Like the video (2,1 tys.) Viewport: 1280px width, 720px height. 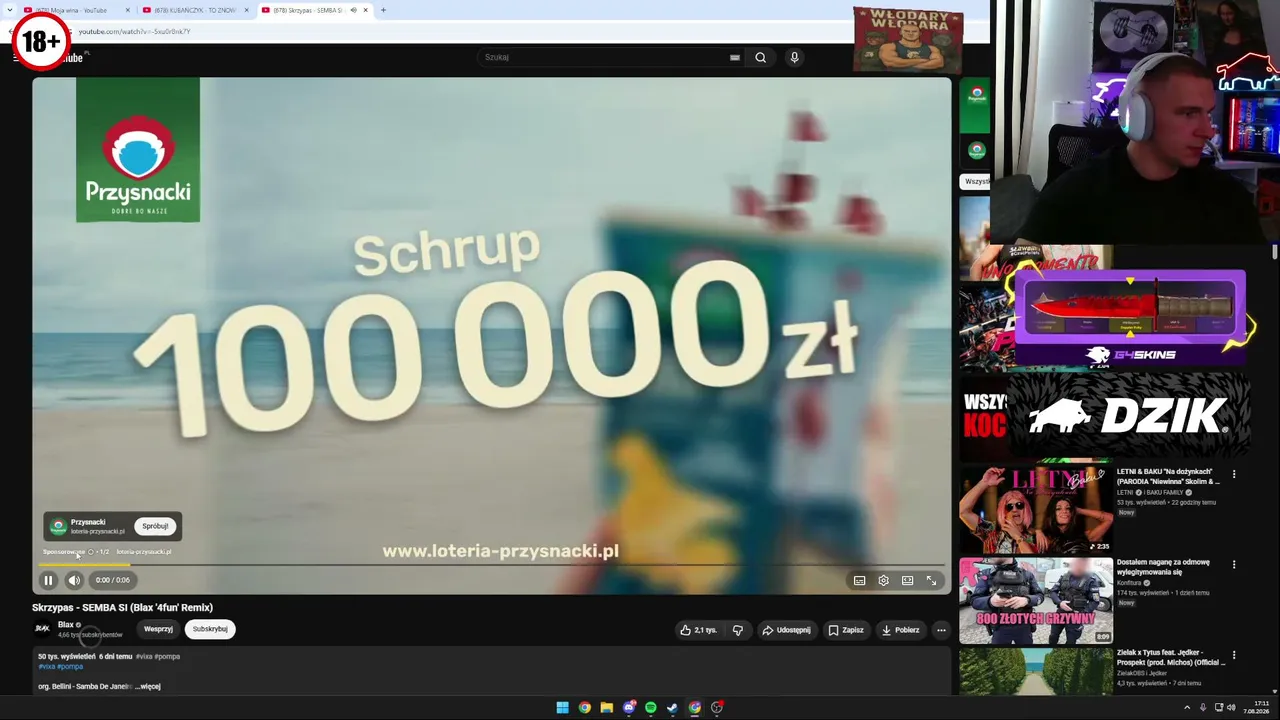698,630
